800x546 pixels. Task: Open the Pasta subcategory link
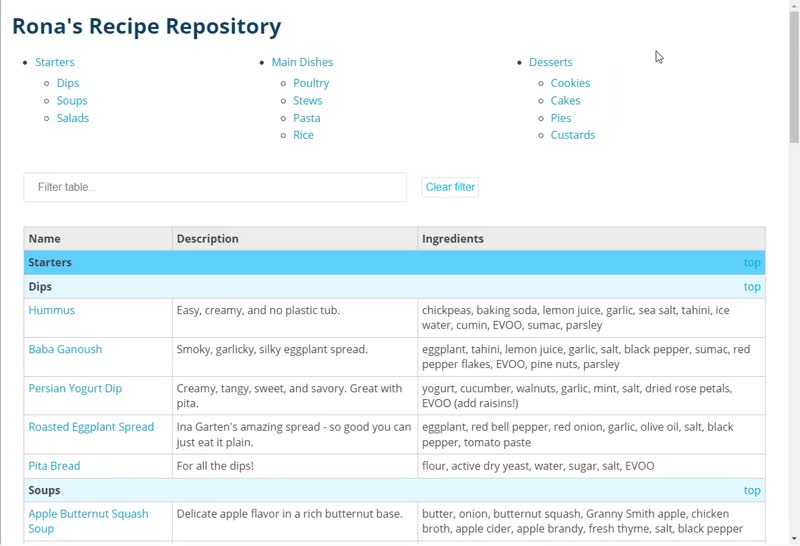(307, 118)
